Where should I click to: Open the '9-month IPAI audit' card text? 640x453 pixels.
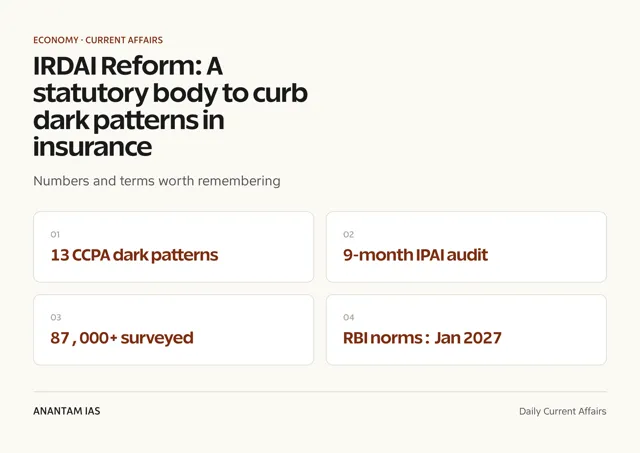[x=416, y=255]
